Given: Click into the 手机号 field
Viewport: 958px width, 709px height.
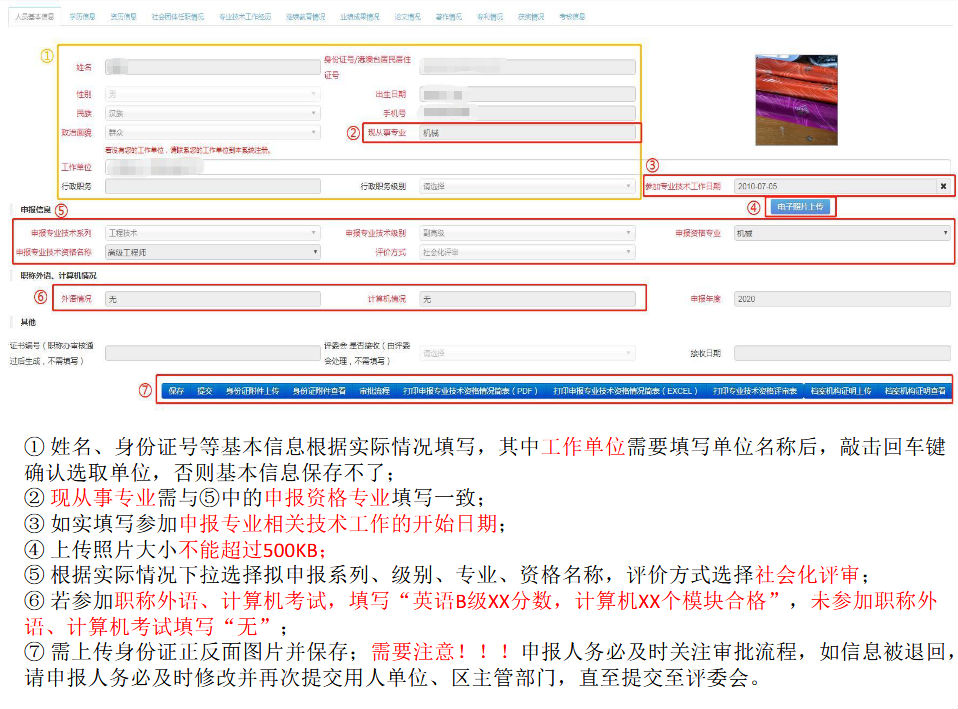Looking at the screenshot, I should [527, 113].
